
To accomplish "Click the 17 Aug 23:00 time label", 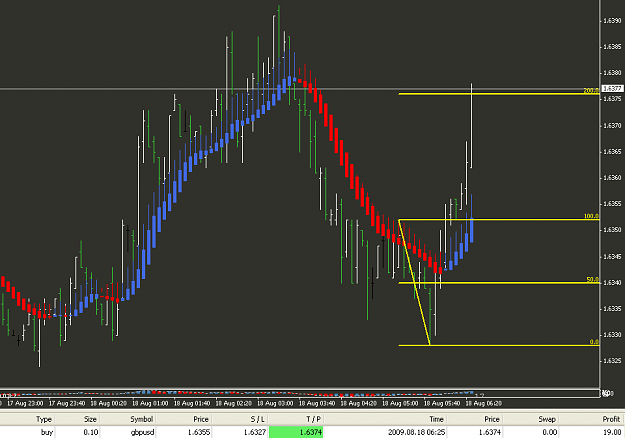I will [x=25, y=403].
